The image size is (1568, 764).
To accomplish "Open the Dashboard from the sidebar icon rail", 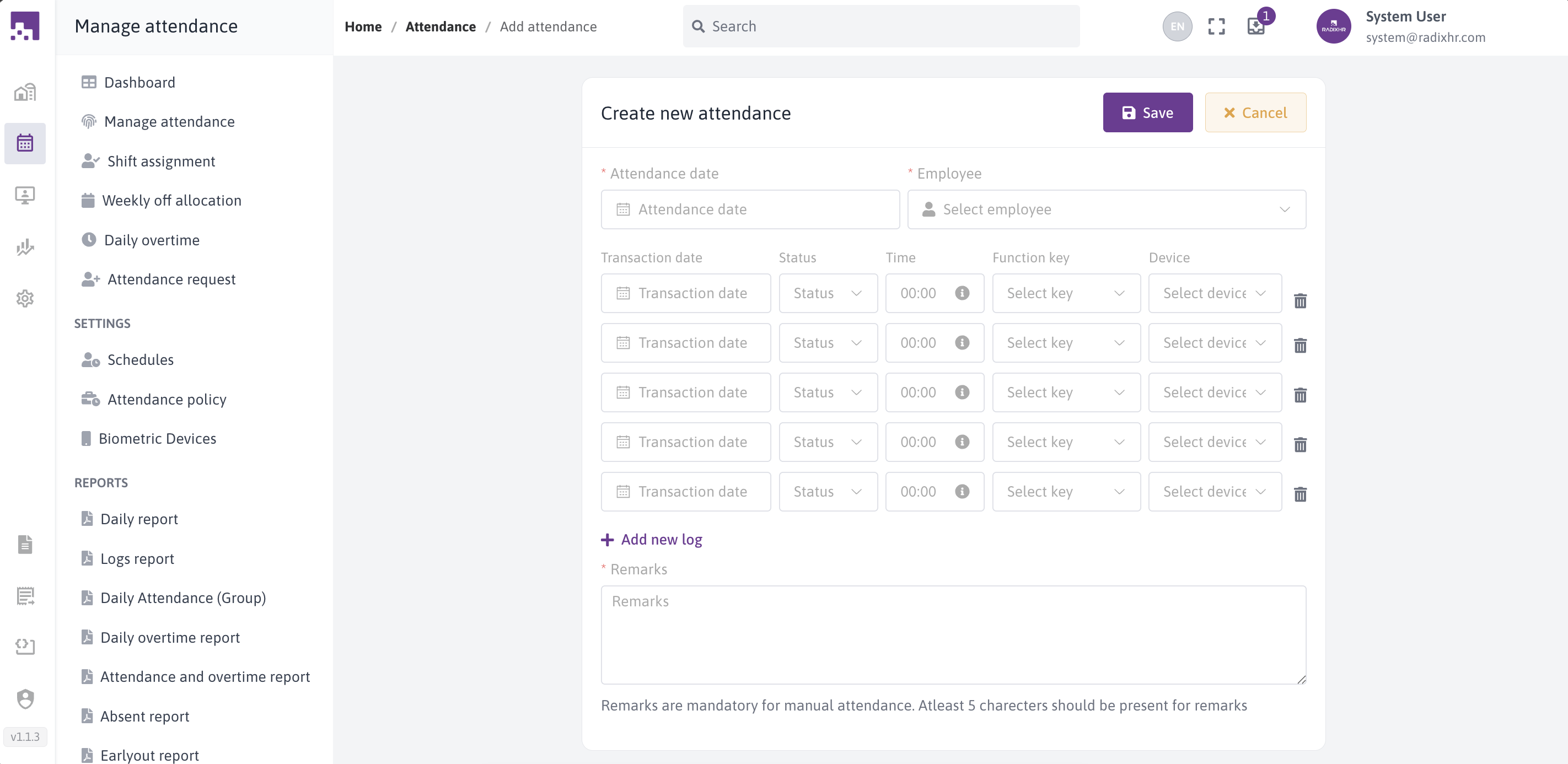I will [24, 92].
